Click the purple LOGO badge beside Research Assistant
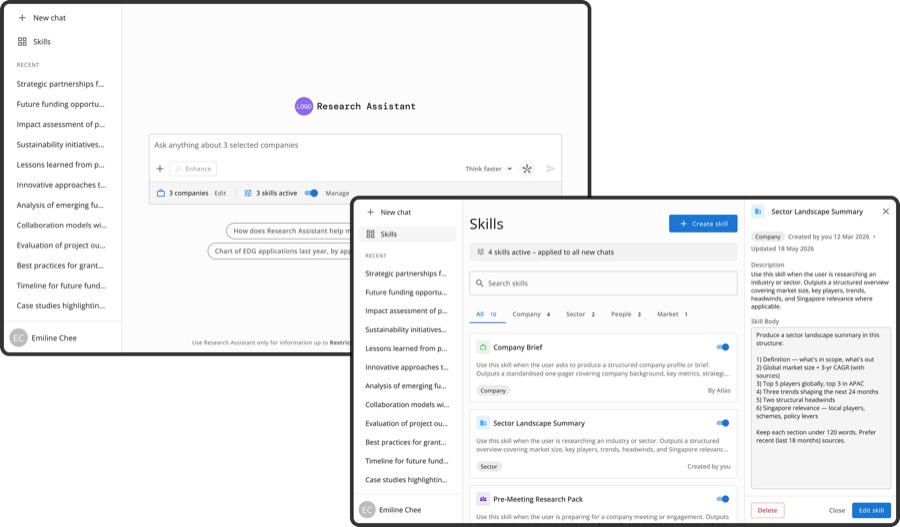The width and height of the screenshot is (900, 527). tap(304, 106)
